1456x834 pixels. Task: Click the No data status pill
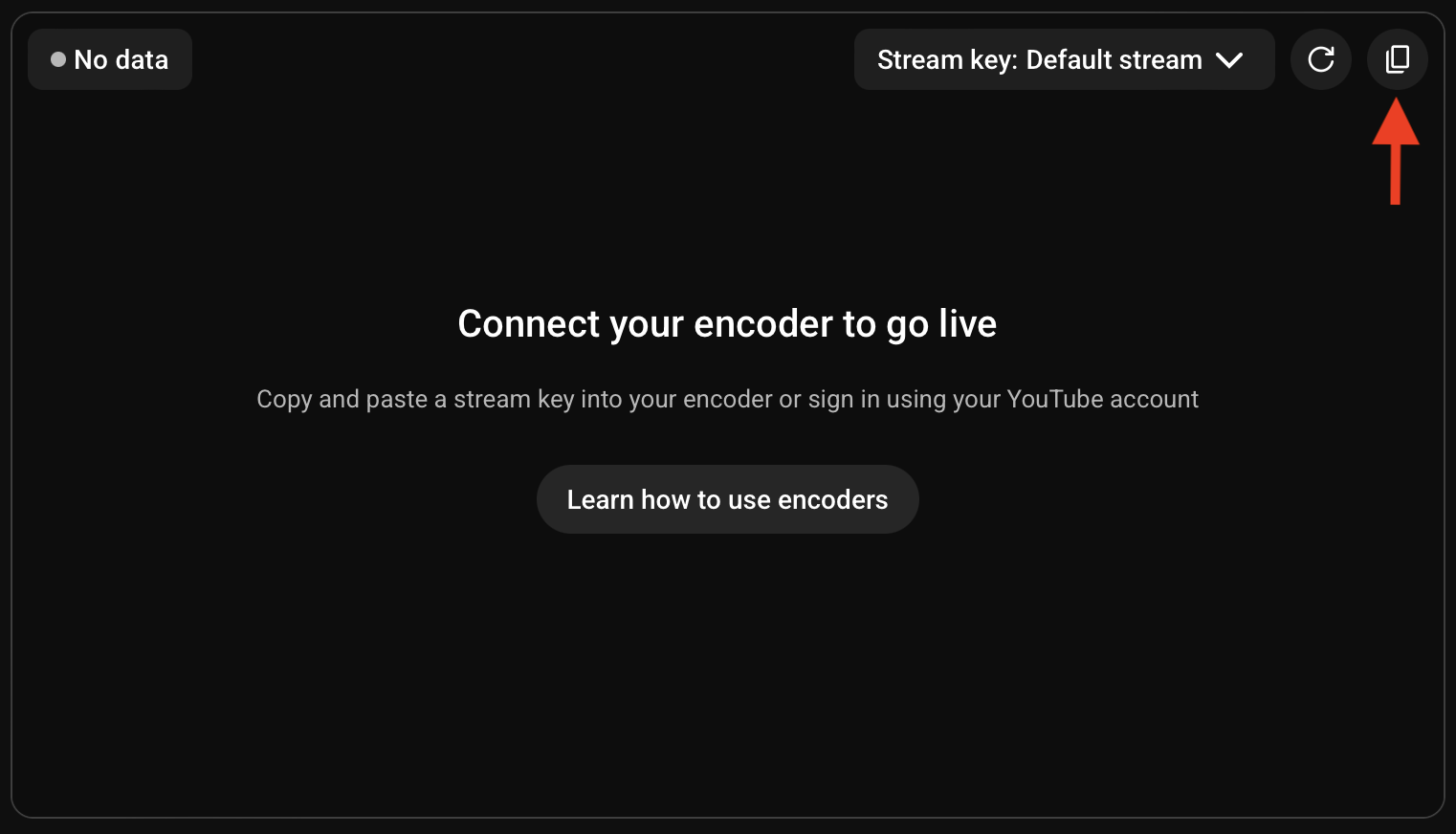[x=110, y=59]
